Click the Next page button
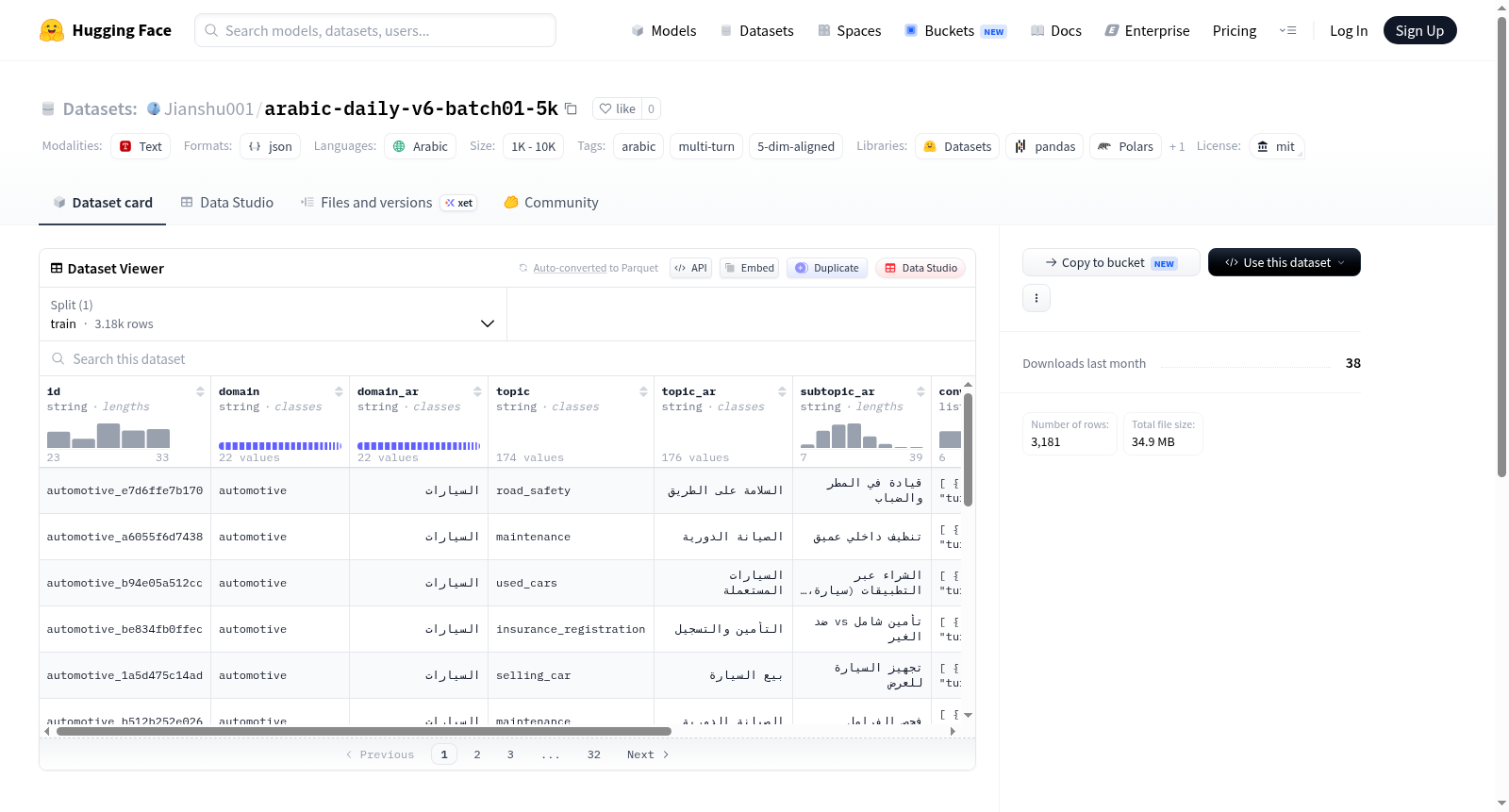 tap(648, 754)
